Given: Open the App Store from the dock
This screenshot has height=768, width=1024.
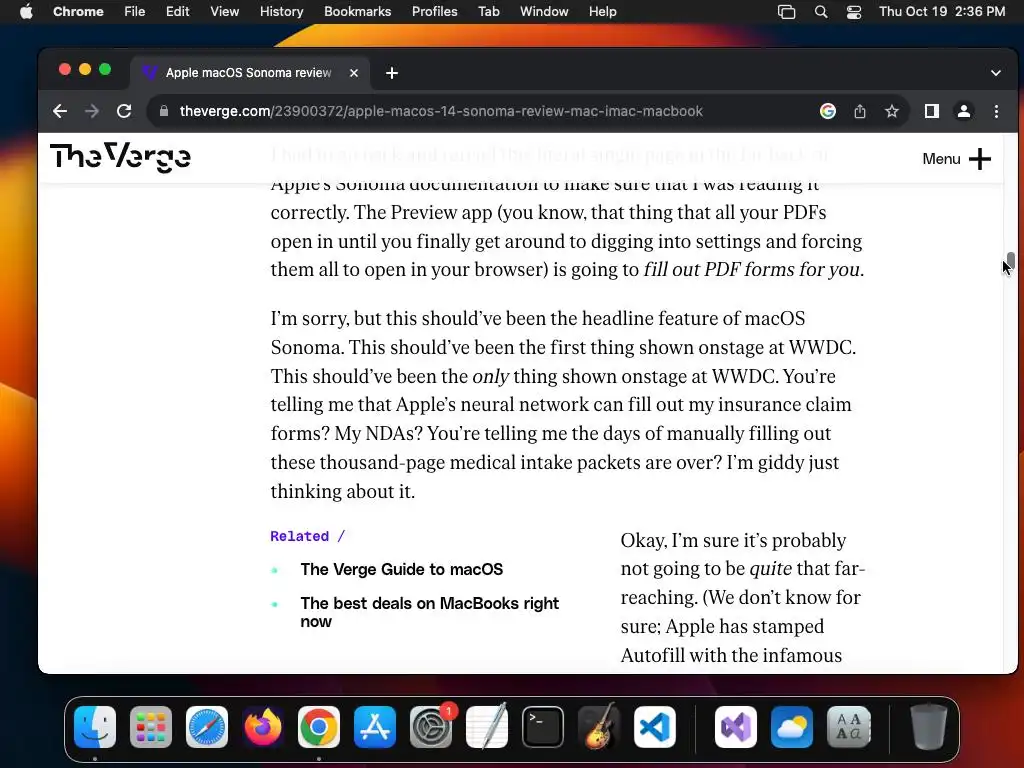Looking at the screenshot, I should pos(375,727).
